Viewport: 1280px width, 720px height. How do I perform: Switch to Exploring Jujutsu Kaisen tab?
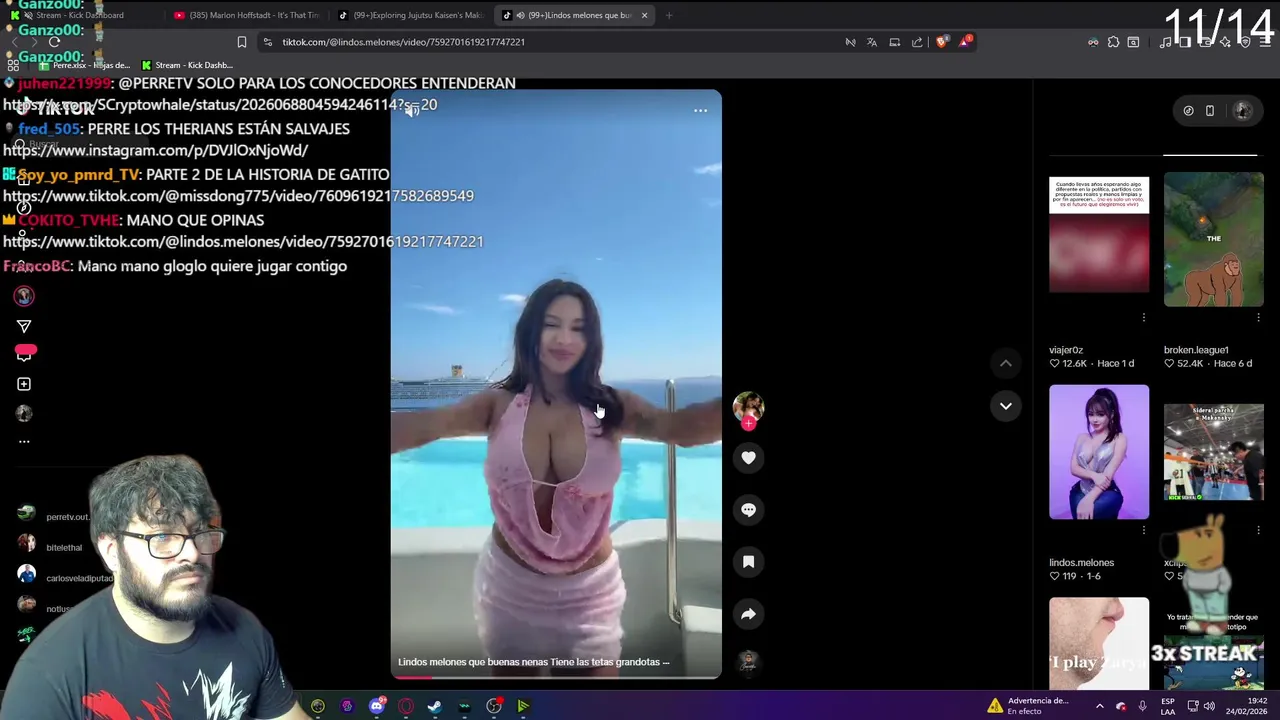410,15
